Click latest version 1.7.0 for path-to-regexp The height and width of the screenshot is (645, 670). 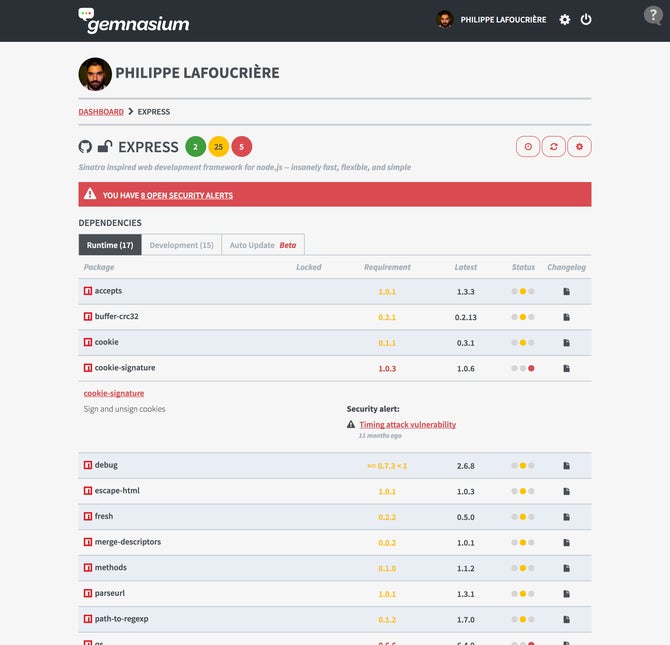pyautogui.click(x=466, y=619)
